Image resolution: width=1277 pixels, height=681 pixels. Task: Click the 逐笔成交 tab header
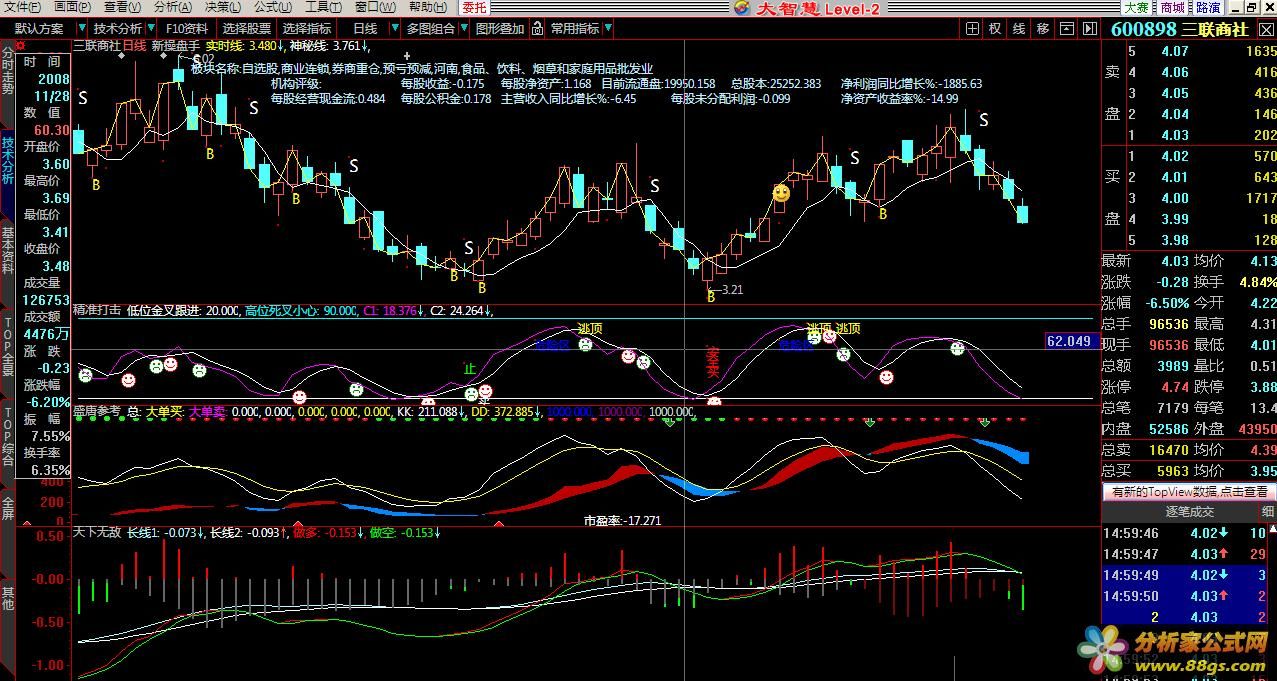coord(1188,511)
